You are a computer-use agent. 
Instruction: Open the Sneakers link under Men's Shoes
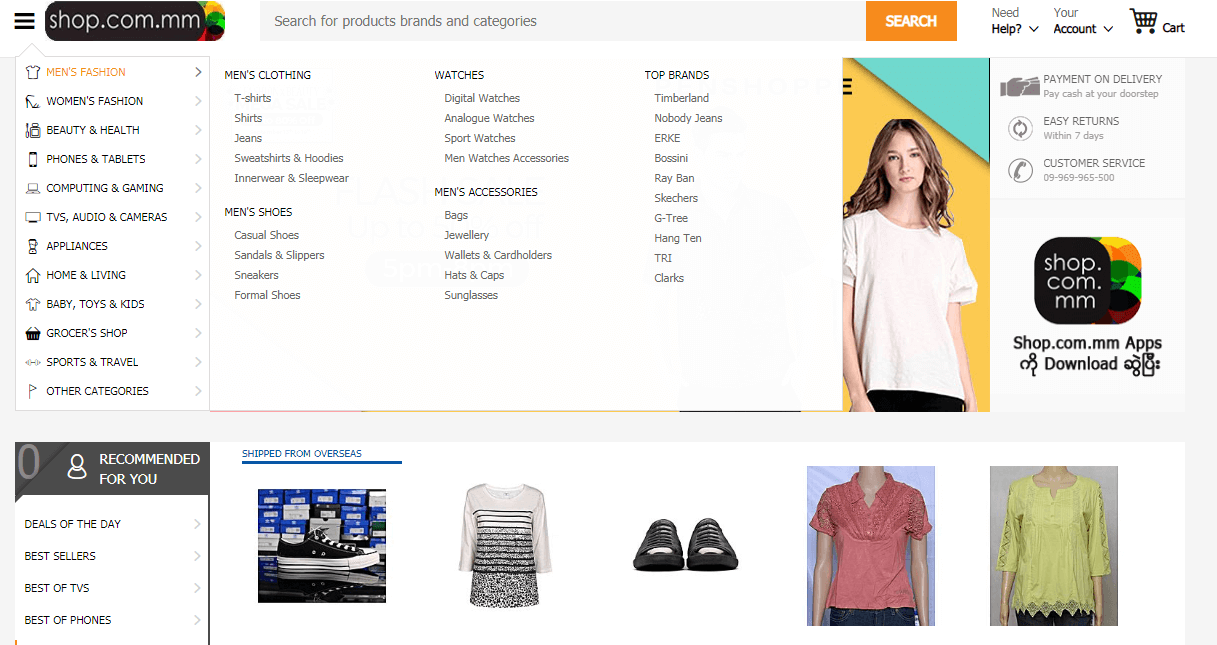click(256, 275)
